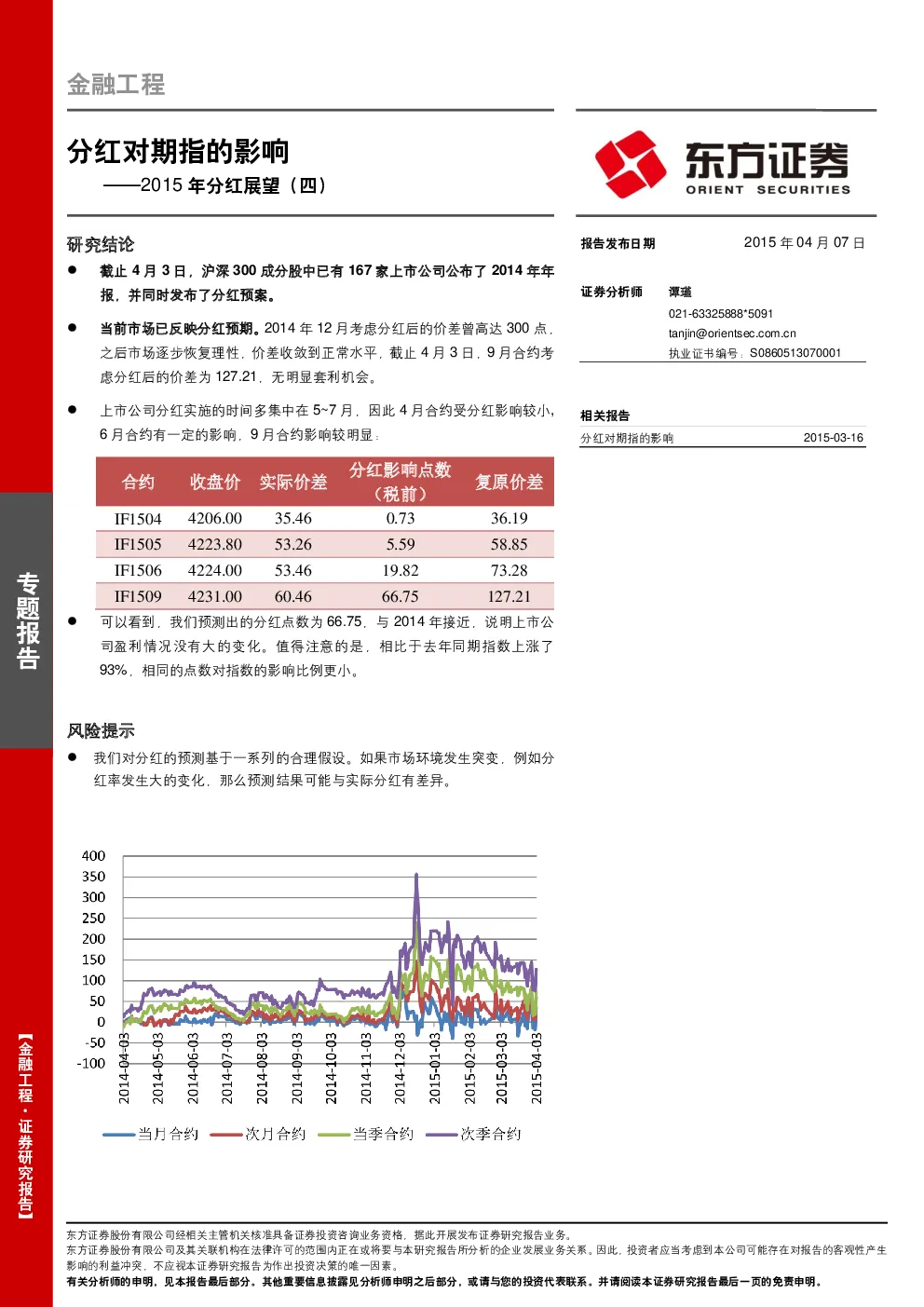Click dividend impact value 66.75 in table

pyautogui.click(x=401, y=597)
